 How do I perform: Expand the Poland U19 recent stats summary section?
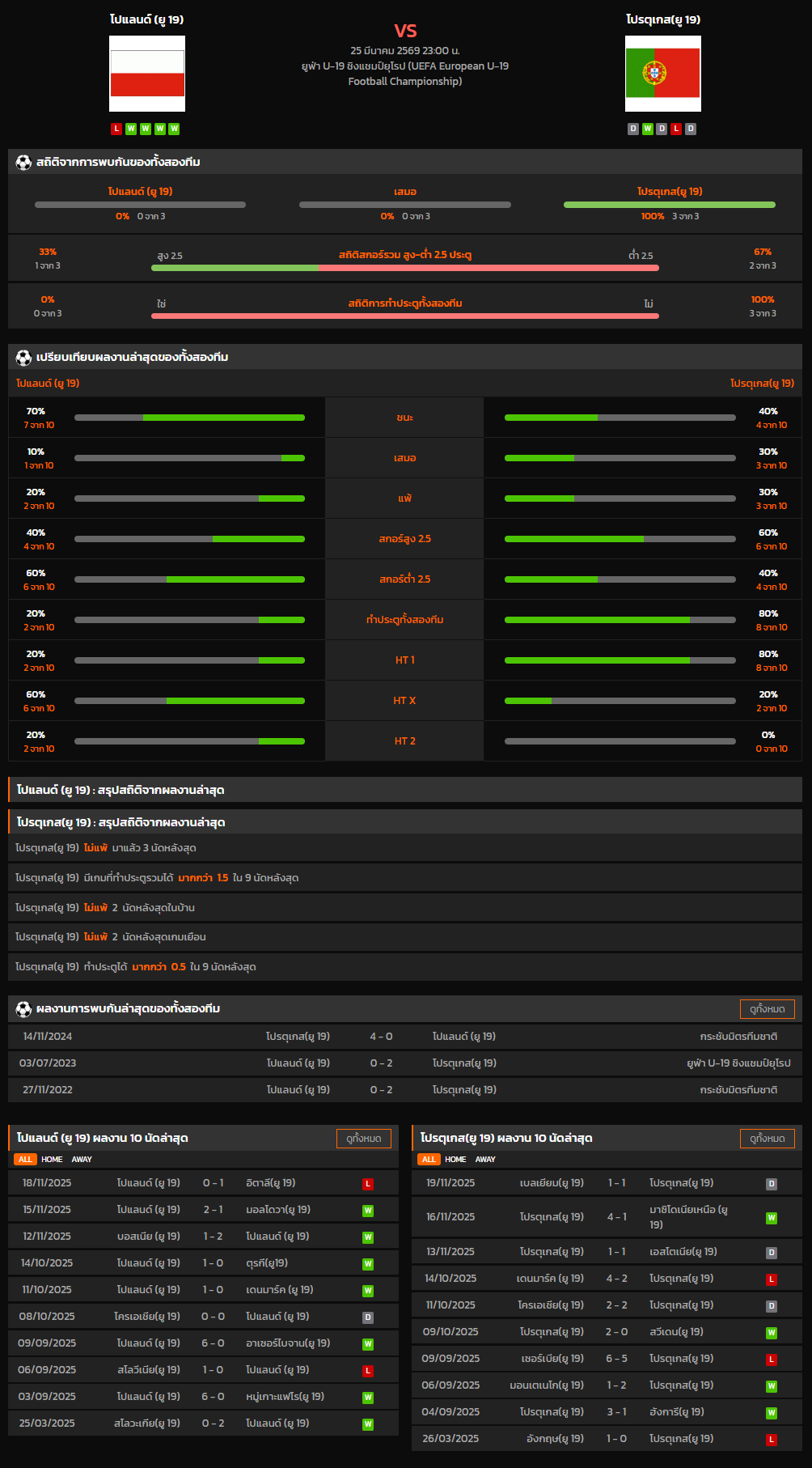pyautogui.click(x=404, y=790)
